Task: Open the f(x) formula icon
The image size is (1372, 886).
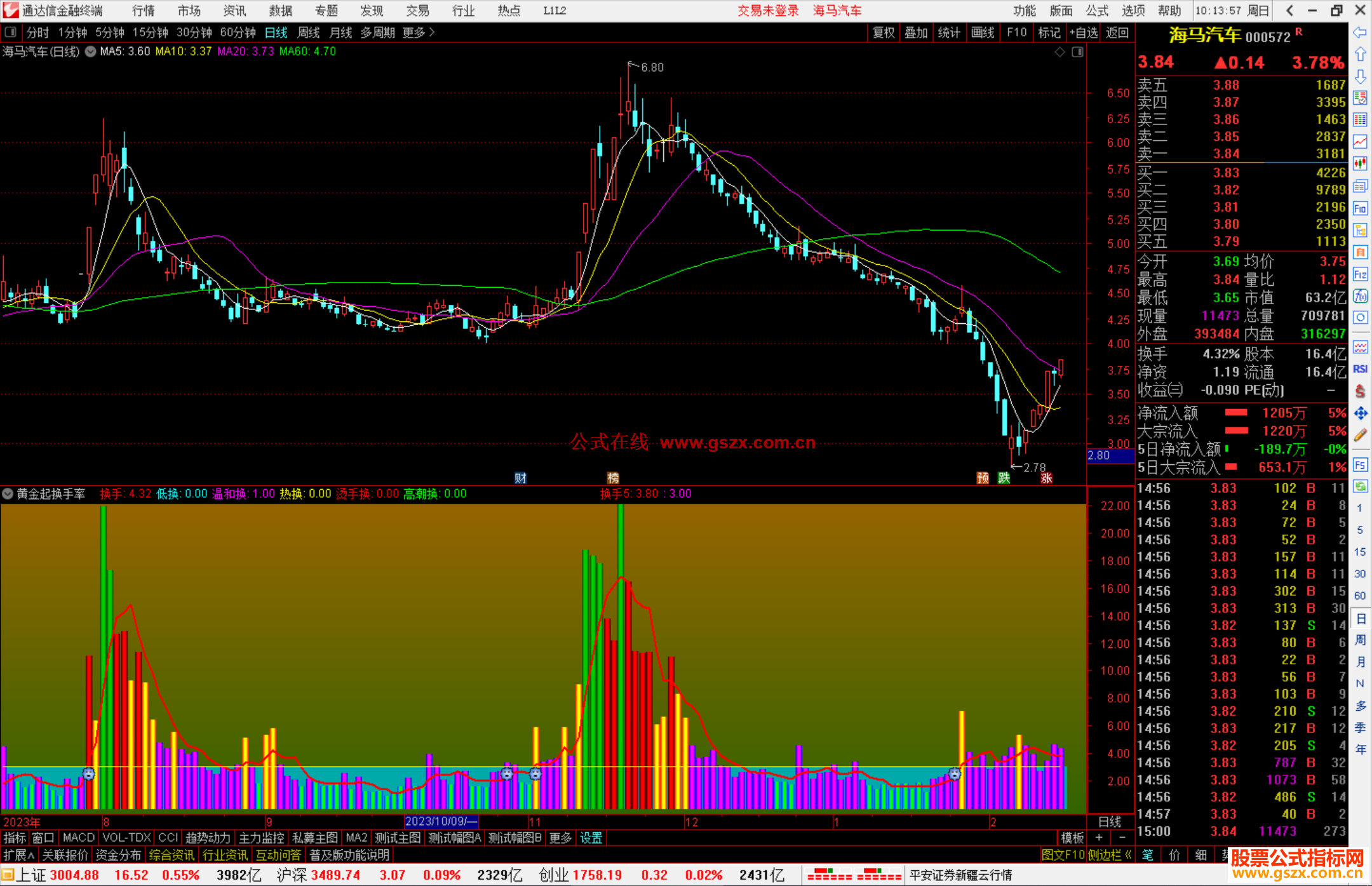Action: pyautogui.click(x=1360, y=296)
